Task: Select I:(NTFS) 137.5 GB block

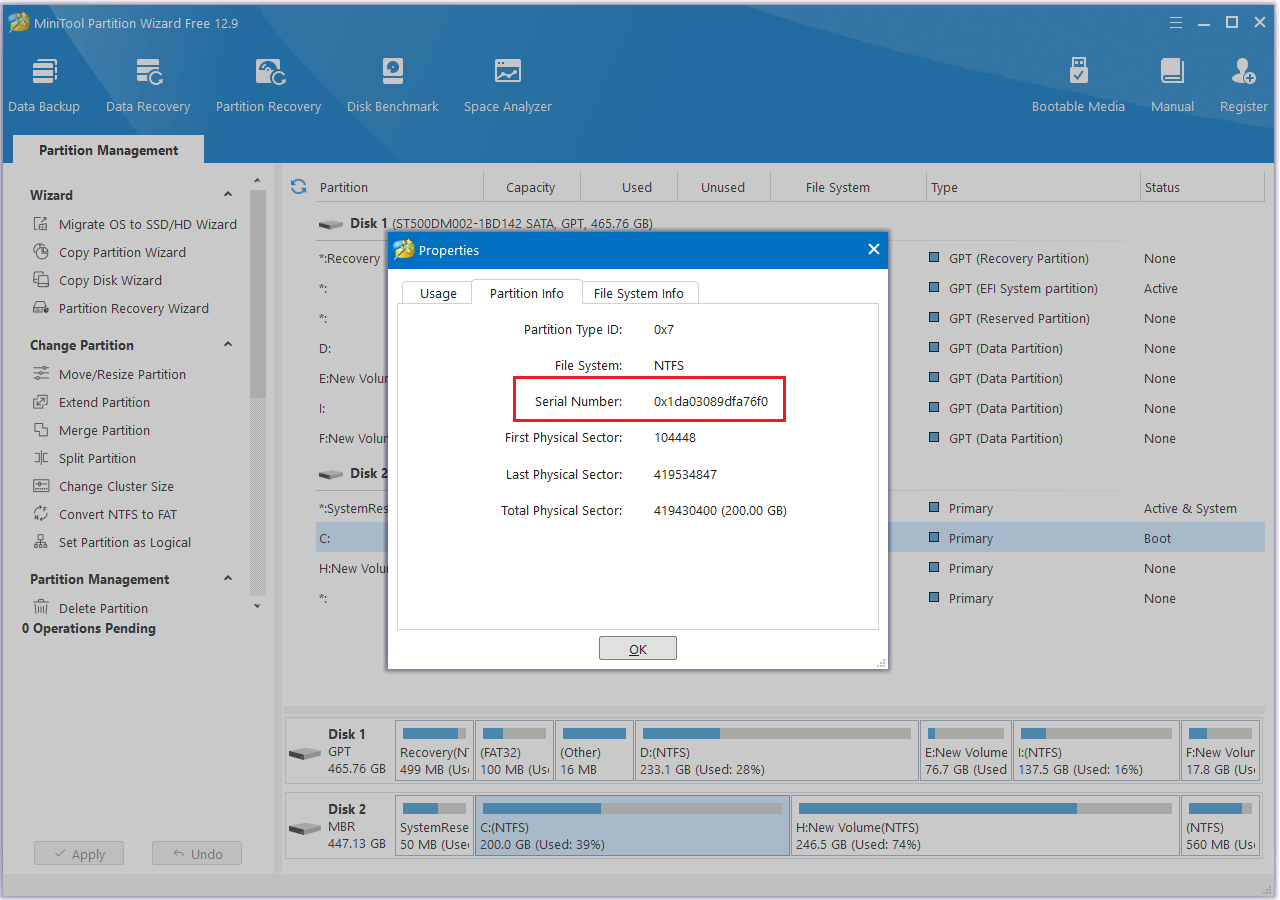Action: tap(1096, 750)
